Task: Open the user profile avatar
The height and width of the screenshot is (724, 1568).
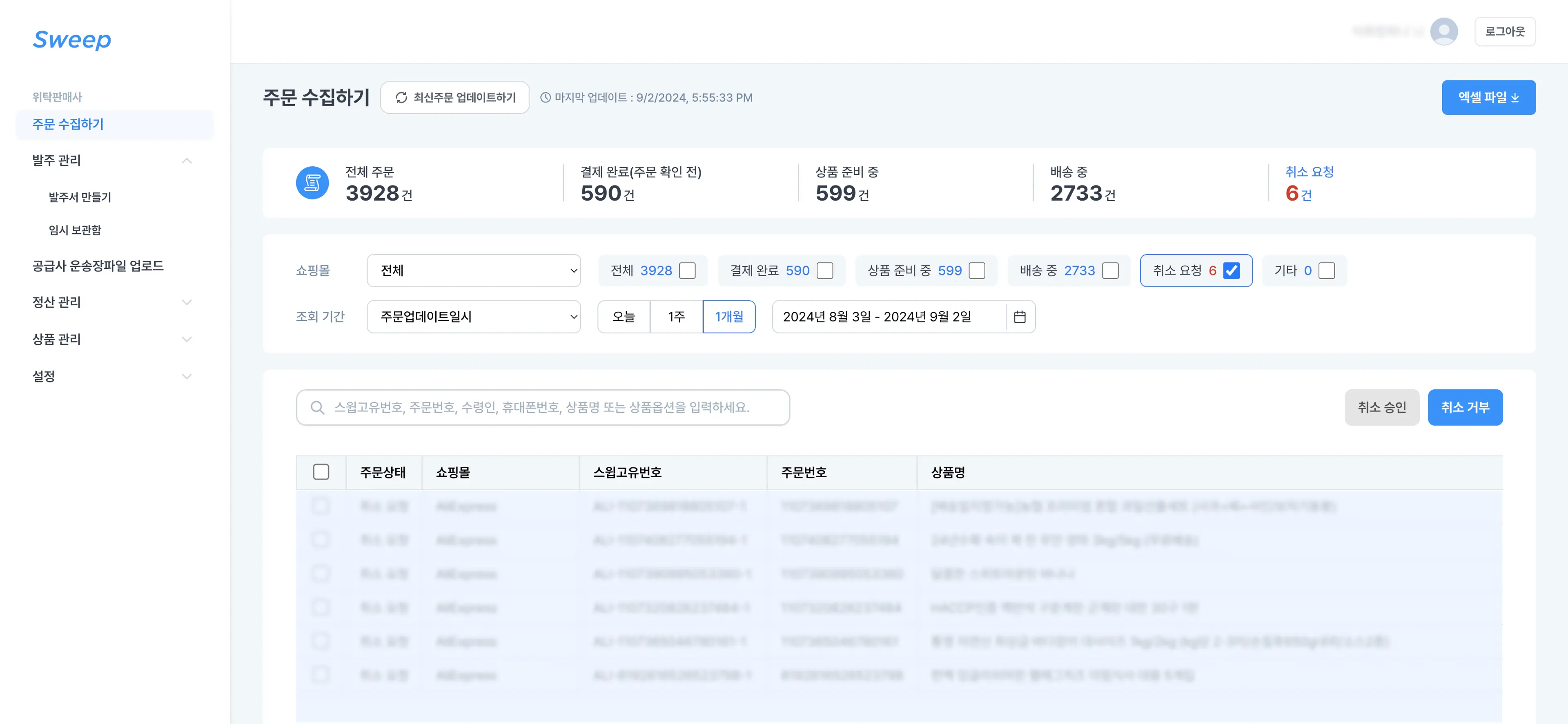Action: coord(1443,31)
